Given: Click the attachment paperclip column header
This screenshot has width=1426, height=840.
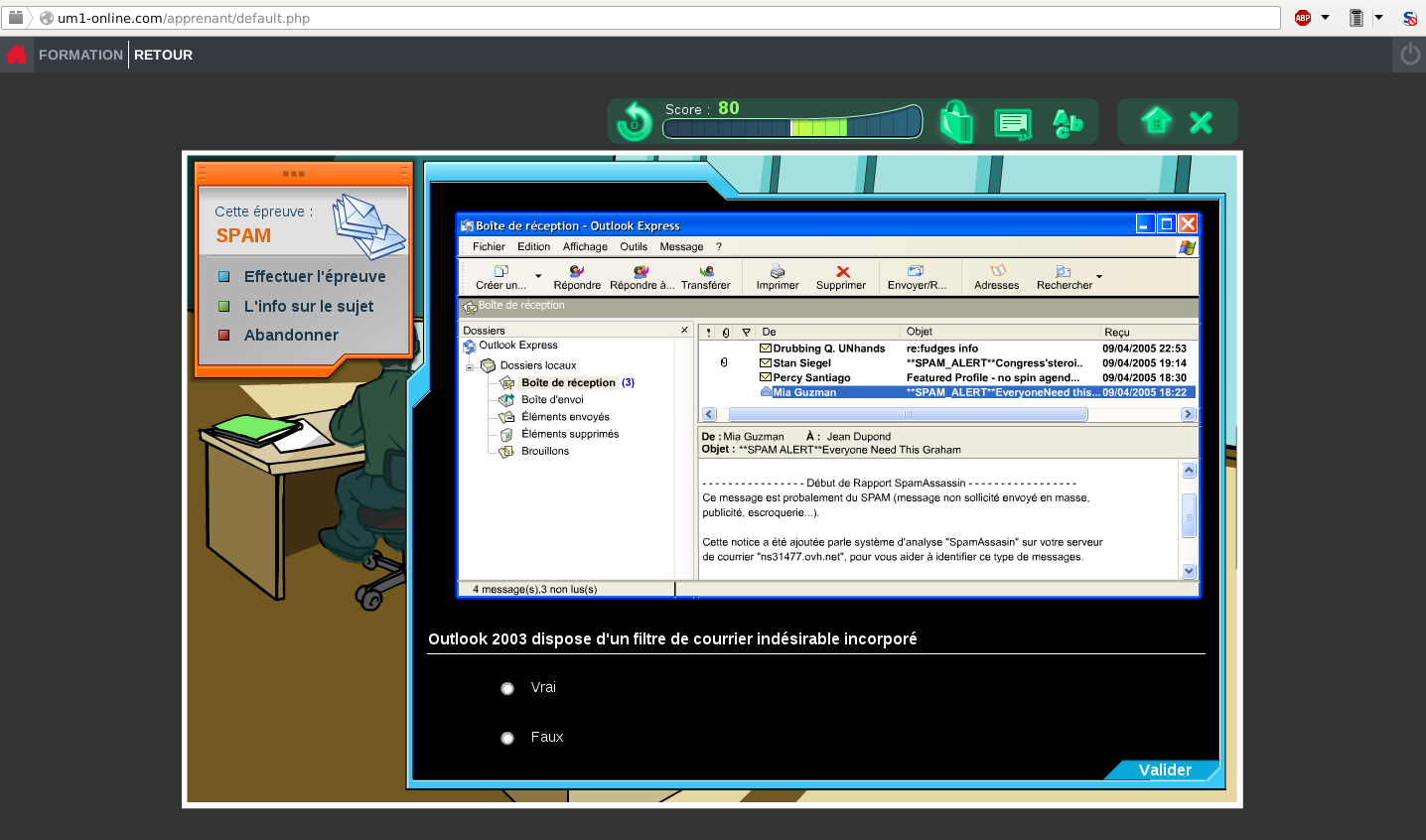Looking at the screenshot, I should pyautogui.click(x=726, y=332).
